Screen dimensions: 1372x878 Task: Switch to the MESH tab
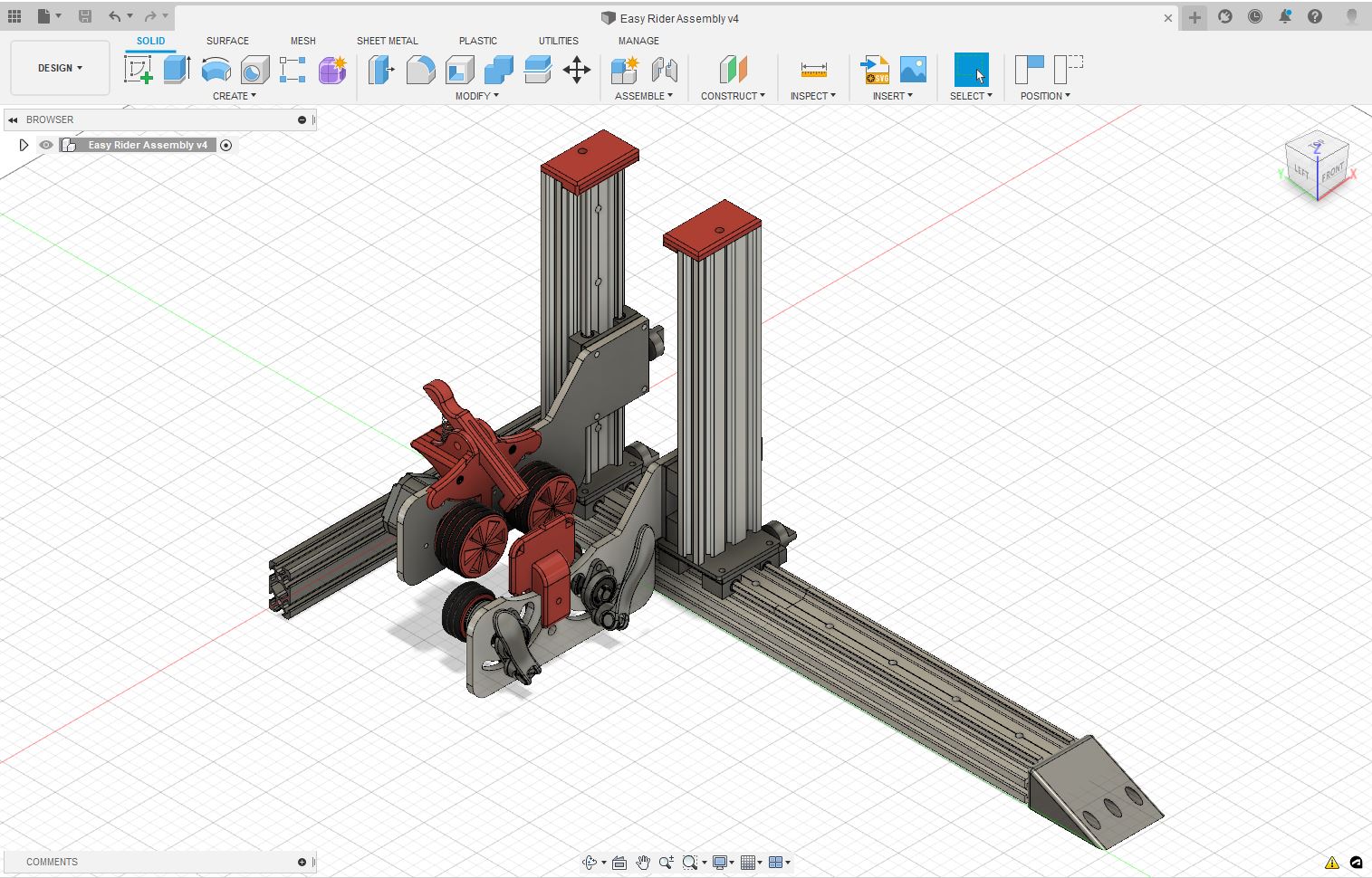pyautogui.click(x=302, y=41)
